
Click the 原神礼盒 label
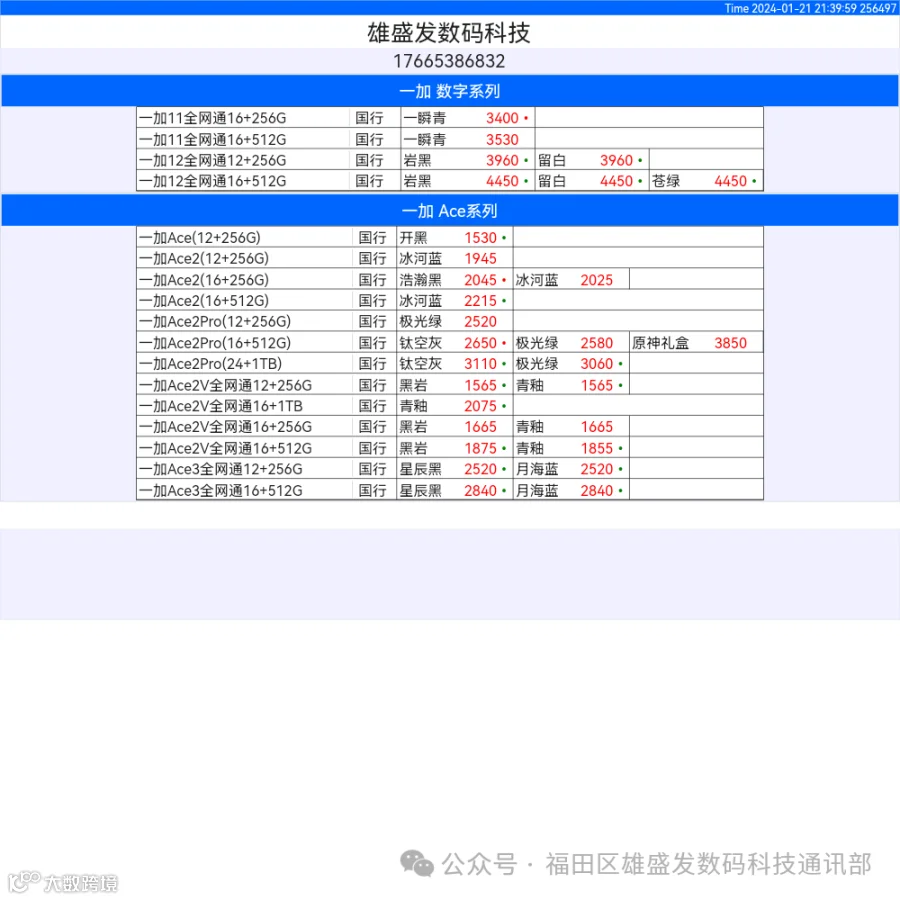tap(660, 343)
